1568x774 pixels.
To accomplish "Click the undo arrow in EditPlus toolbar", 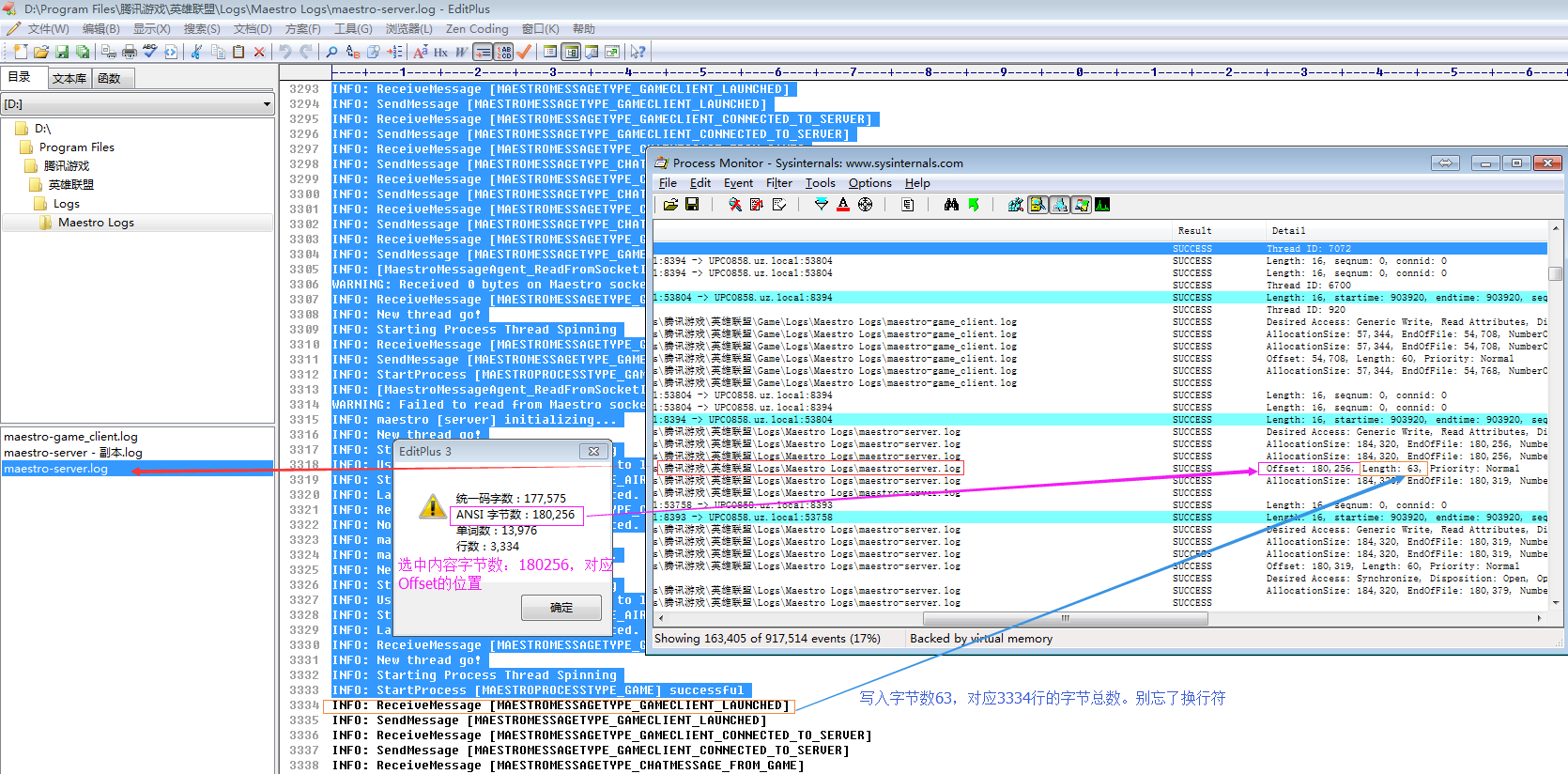I will point(284,52).
